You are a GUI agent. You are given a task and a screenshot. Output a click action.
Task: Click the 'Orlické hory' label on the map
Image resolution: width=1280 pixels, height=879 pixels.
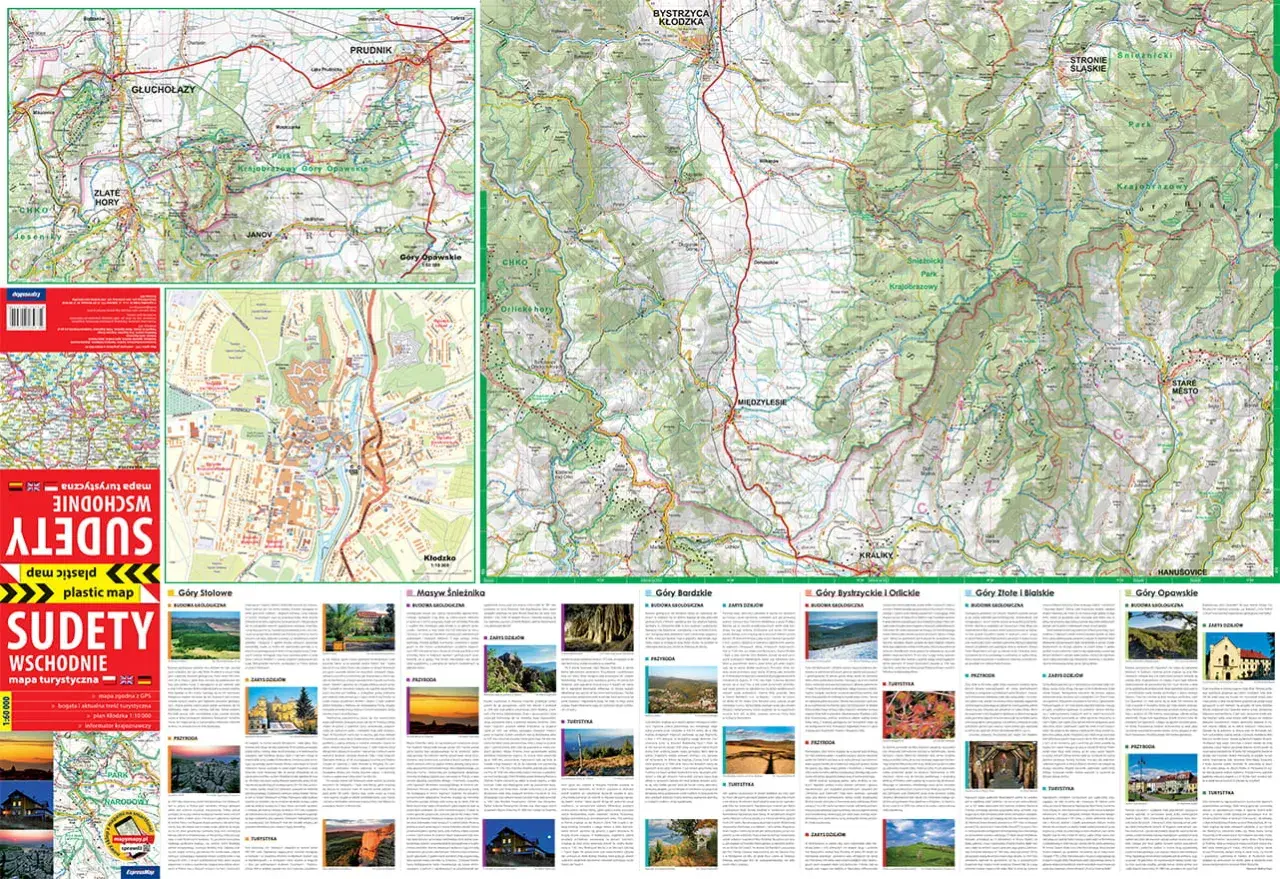[x=528, y=310]
